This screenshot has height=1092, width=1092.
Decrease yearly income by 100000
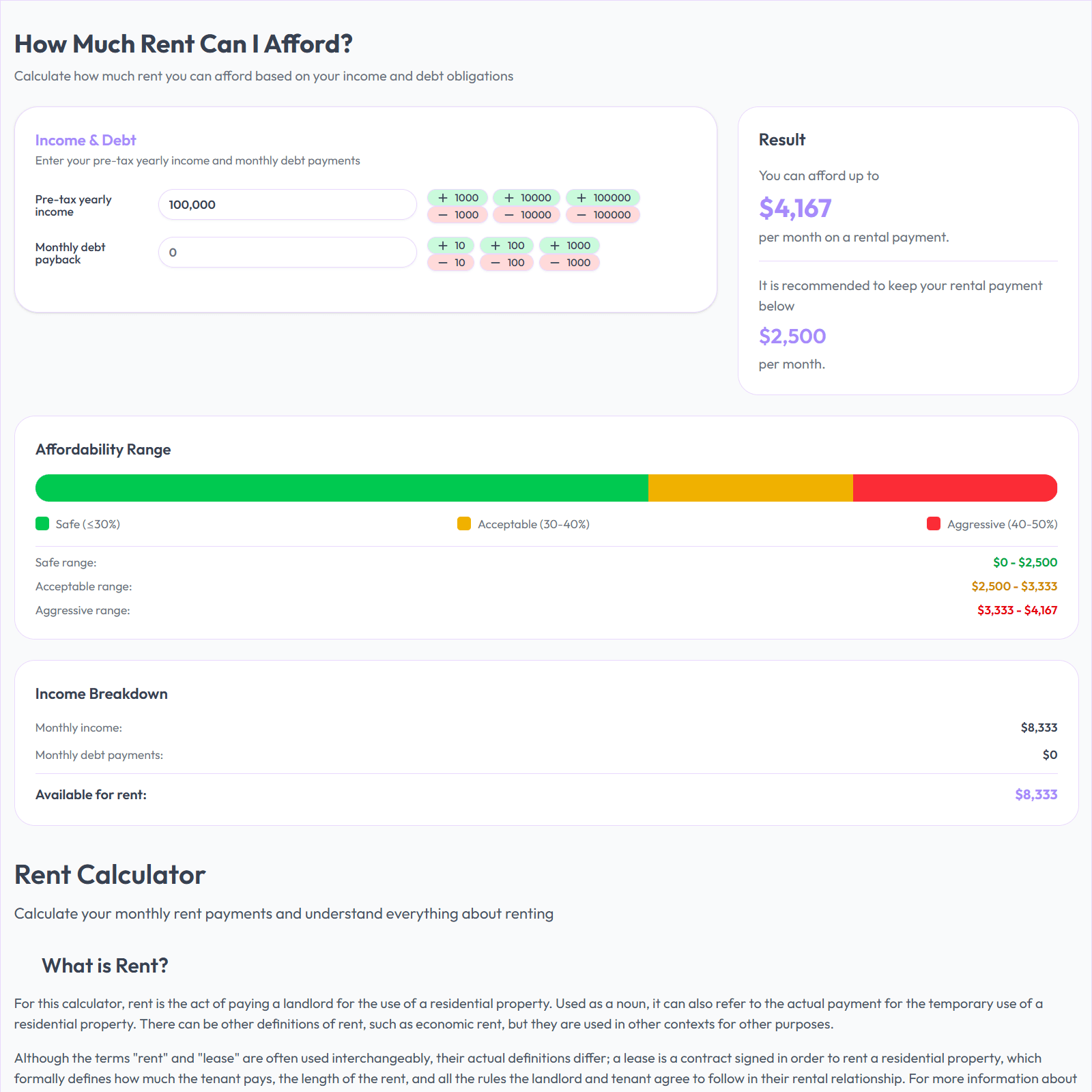[x=603, y=214]
